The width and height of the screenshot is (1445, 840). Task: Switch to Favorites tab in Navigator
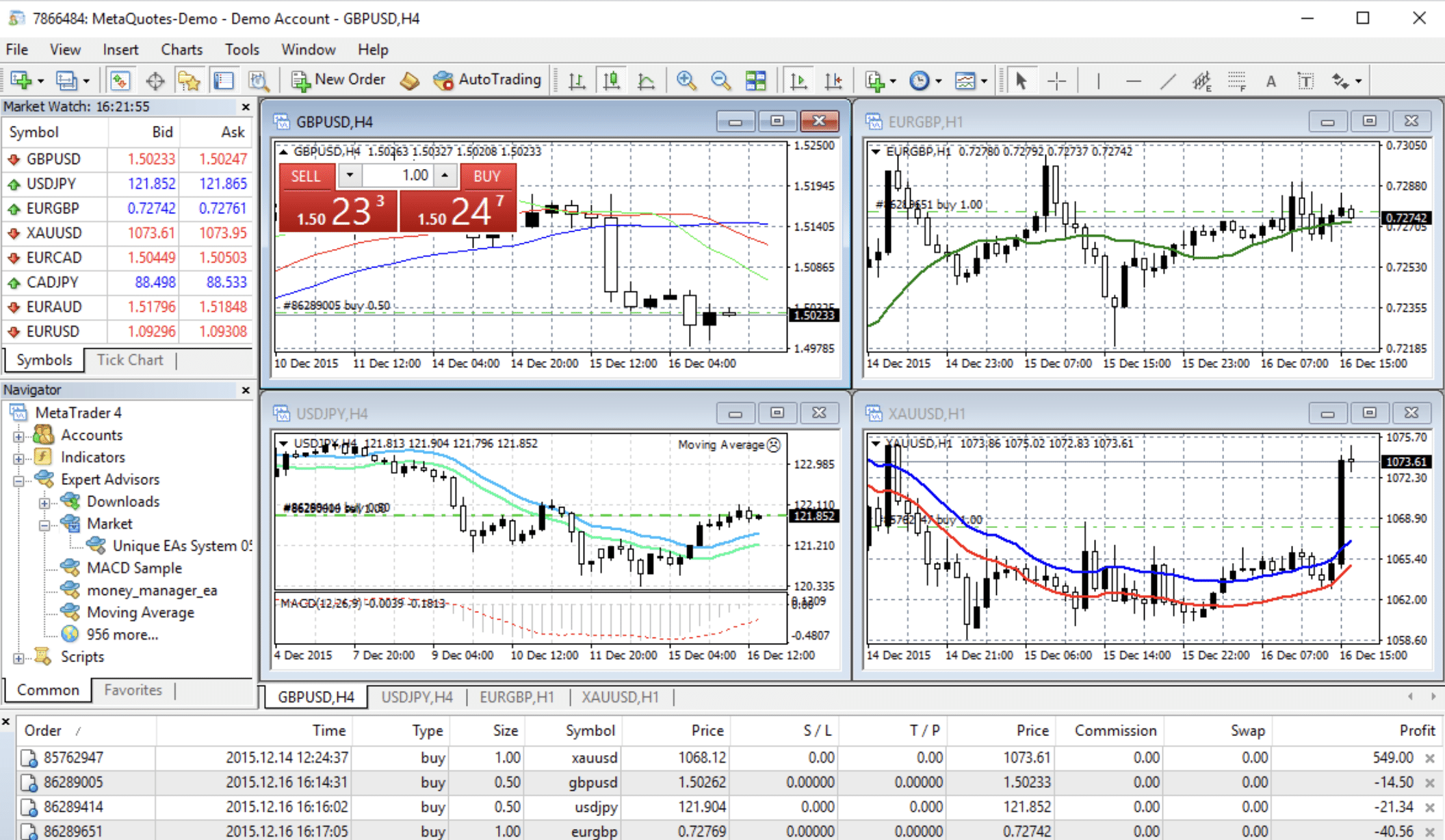click(x=133, y=690)
